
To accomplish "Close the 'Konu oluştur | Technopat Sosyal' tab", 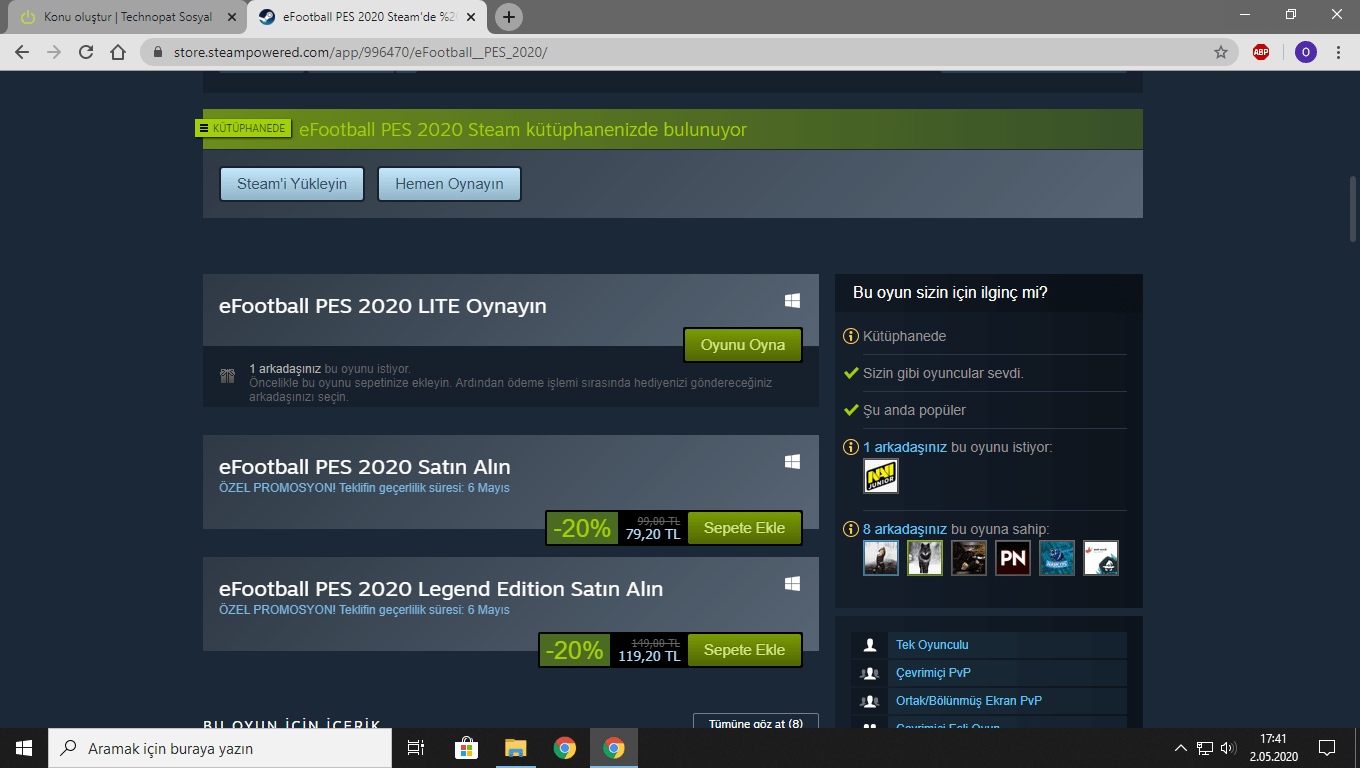I will [x=232, y=17].
